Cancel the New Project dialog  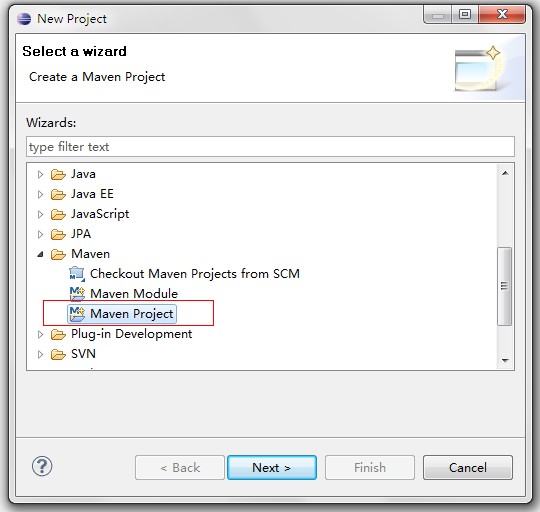[468, 468]
